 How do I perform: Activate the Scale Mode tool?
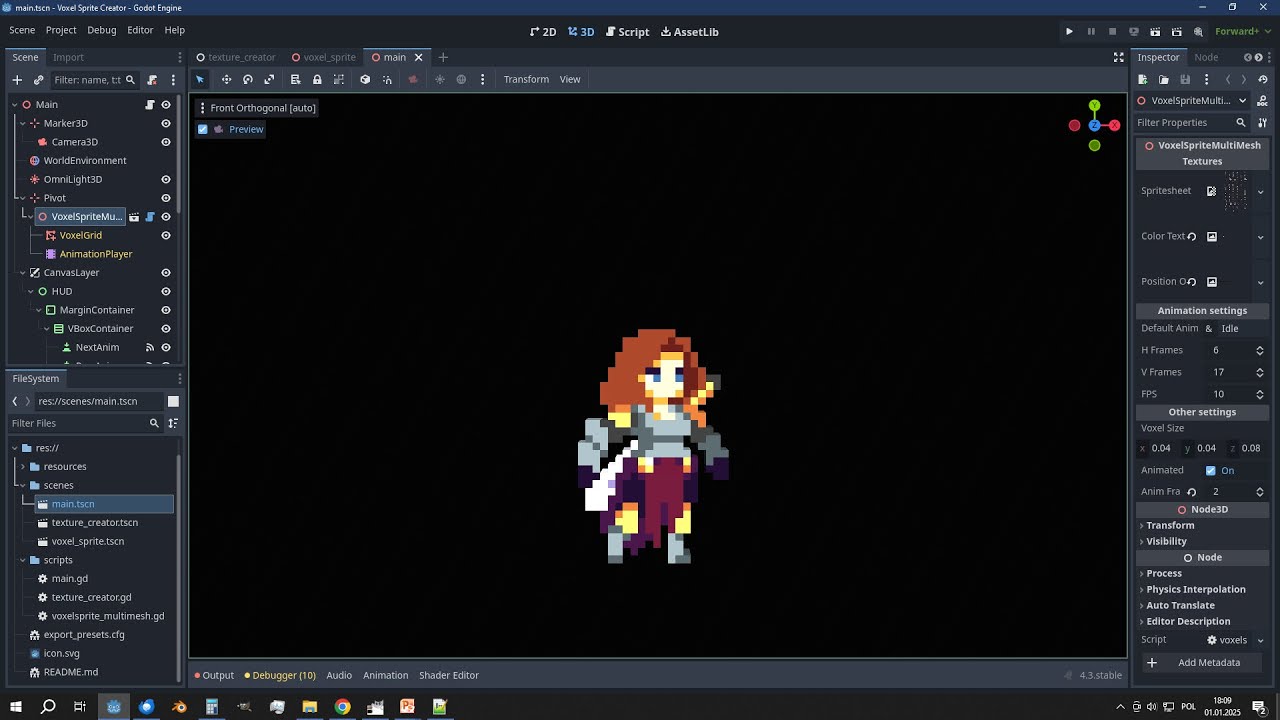269,79
